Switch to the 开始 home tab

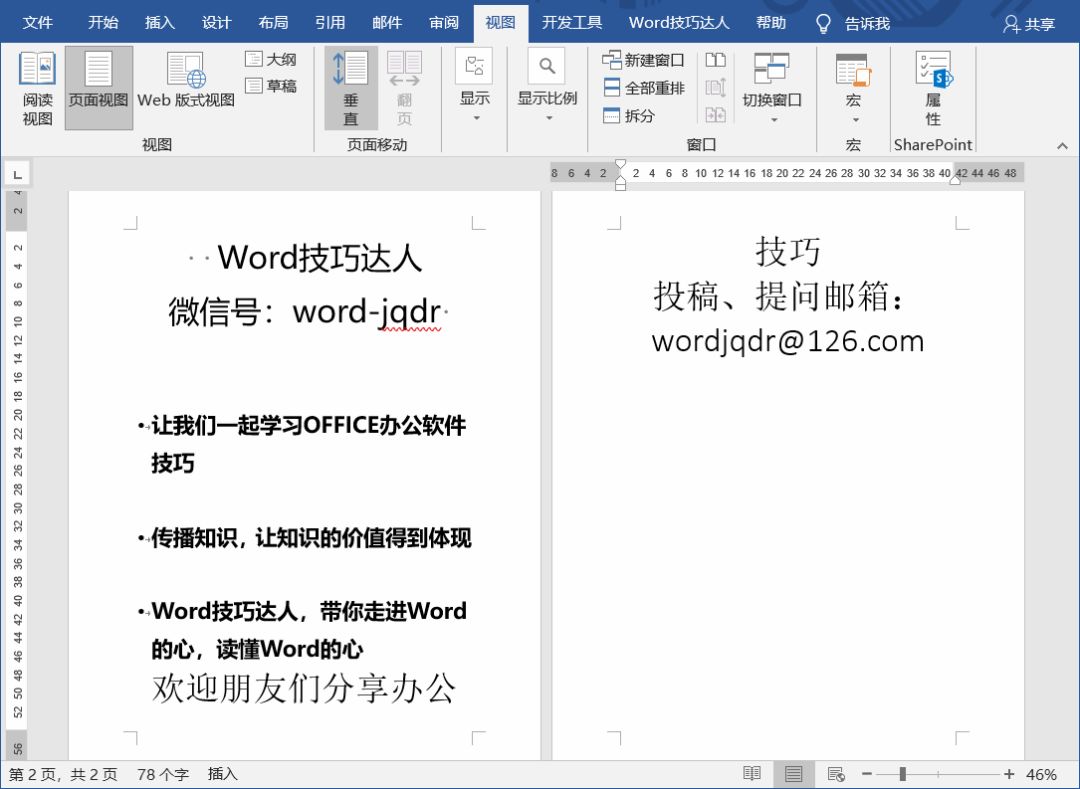(103, 23)
